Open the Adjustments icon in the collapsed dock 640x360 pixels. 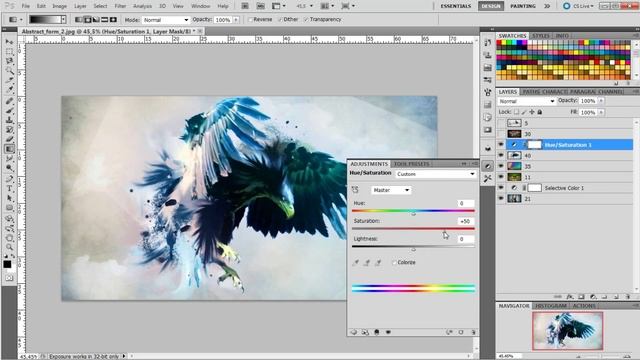[x=487, y=166]
